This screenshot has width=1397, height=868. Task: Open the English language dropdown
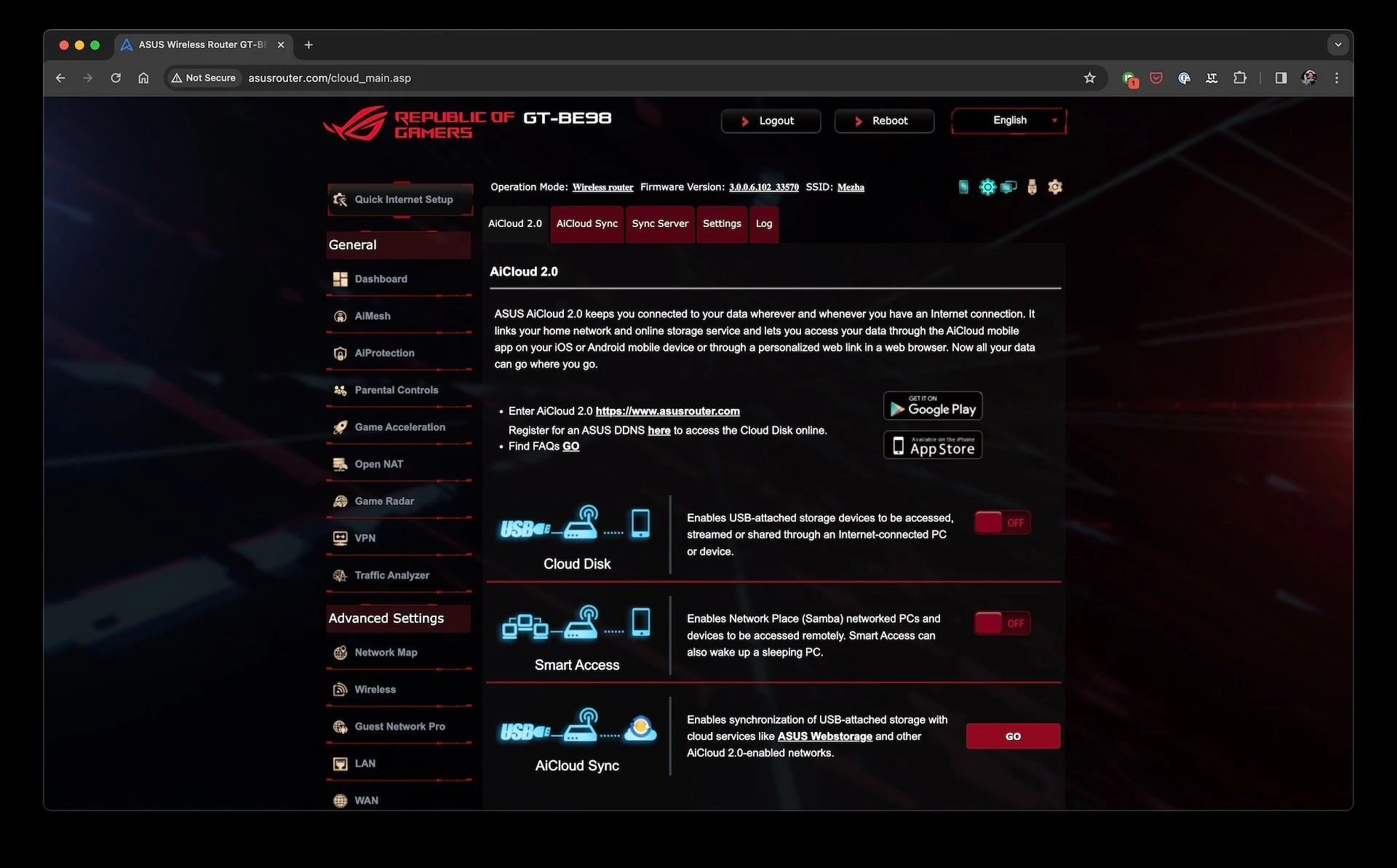(x=1008, y=121)
